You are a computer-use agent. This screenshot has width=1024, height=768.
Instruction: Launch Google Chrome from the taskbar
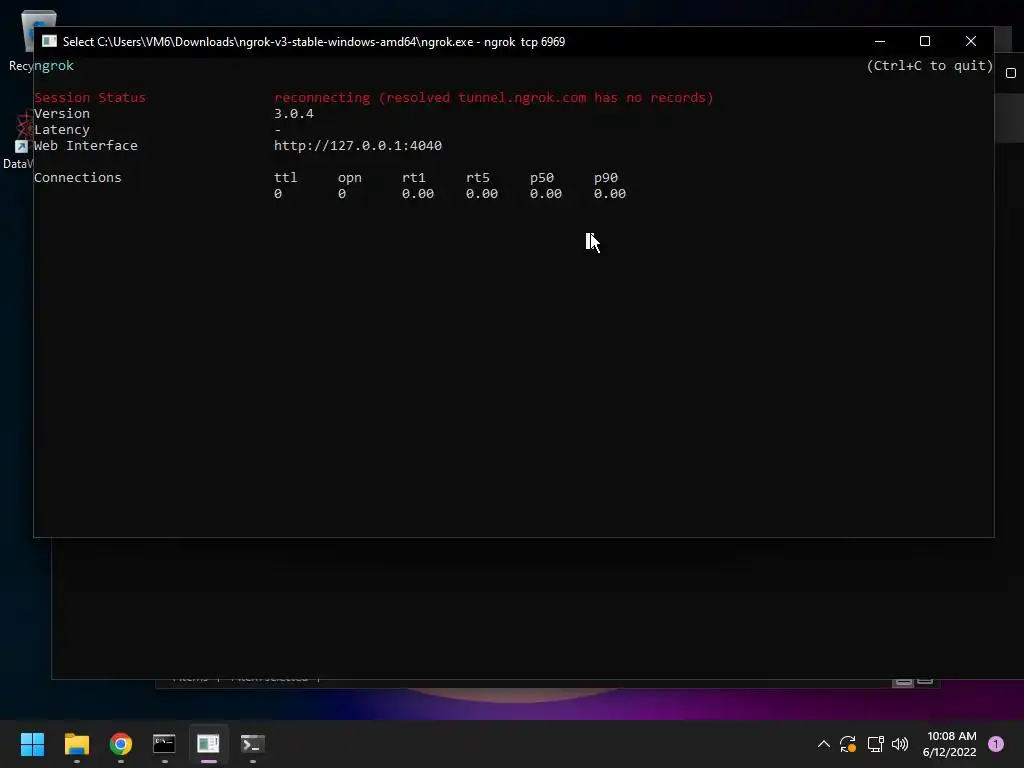[121, 744]
